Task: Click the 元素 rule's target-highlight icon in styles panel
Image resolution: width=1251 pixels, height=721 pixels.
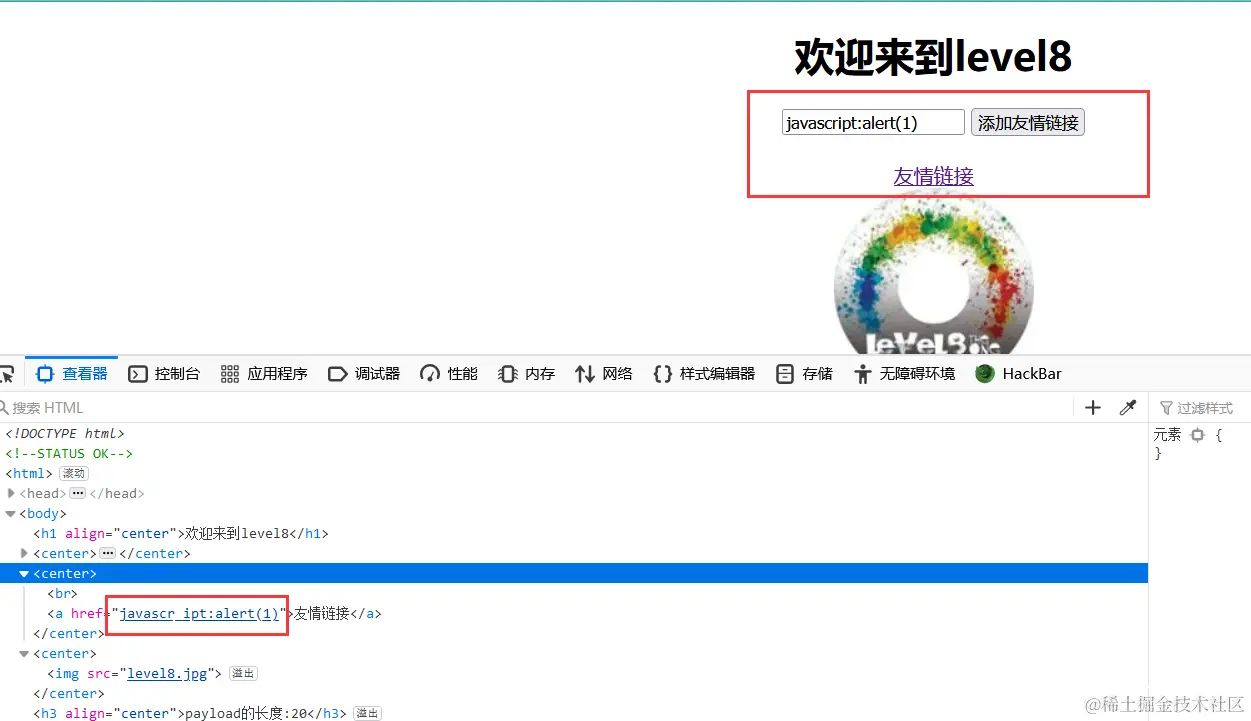Action: [1198, 435]
